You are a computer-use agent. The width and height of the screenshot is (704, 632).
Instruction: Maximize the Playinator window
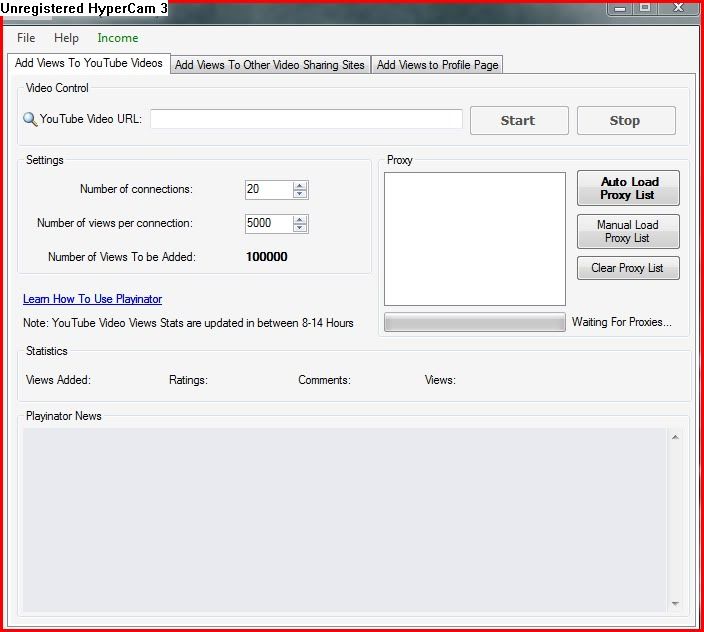[x=645, y=9]
